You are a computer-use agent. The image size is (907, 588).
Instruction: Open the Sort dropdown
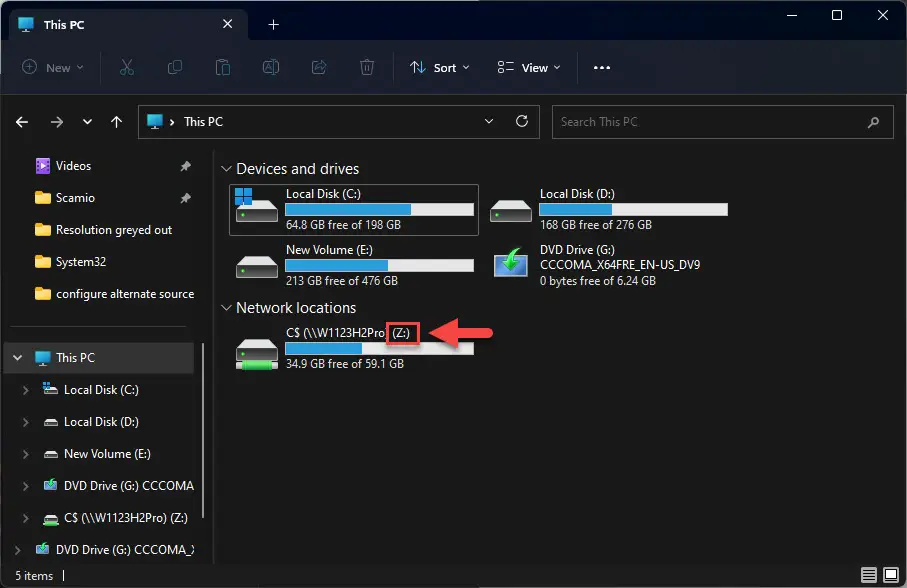click(440, 67)
